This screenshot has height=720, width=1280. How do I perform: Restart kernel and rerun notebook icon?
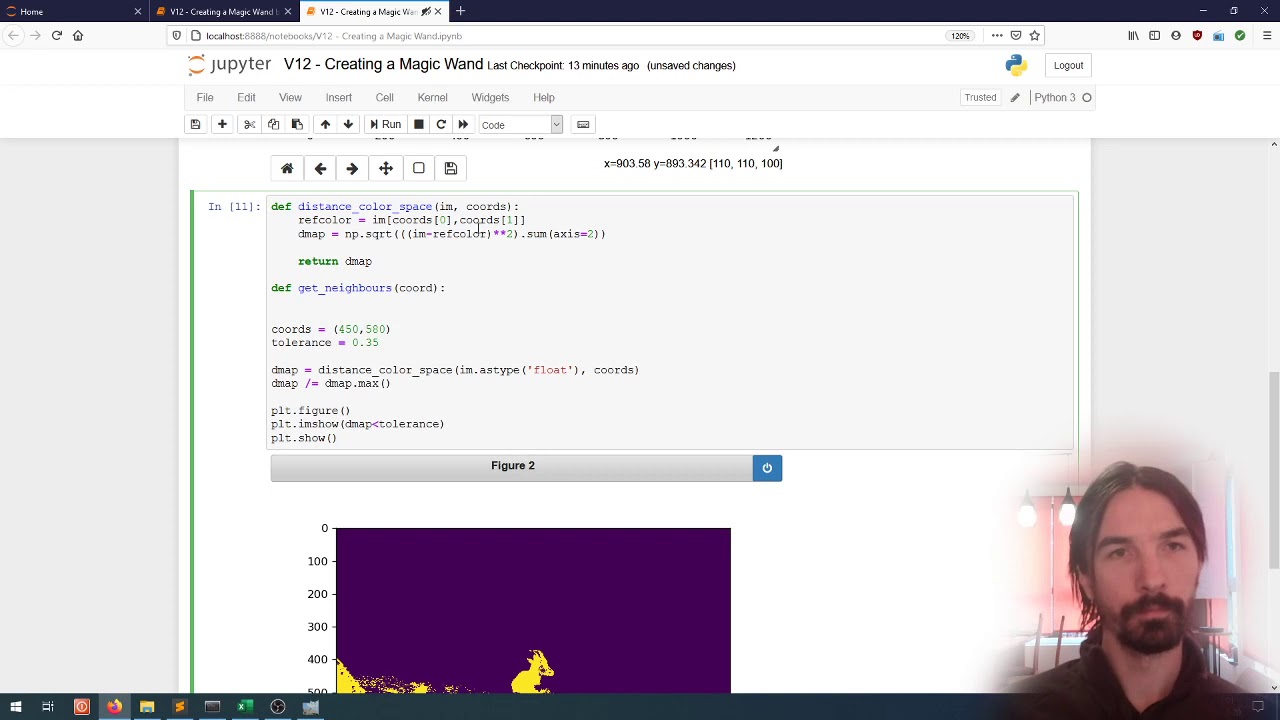click(x=463, y=124)
